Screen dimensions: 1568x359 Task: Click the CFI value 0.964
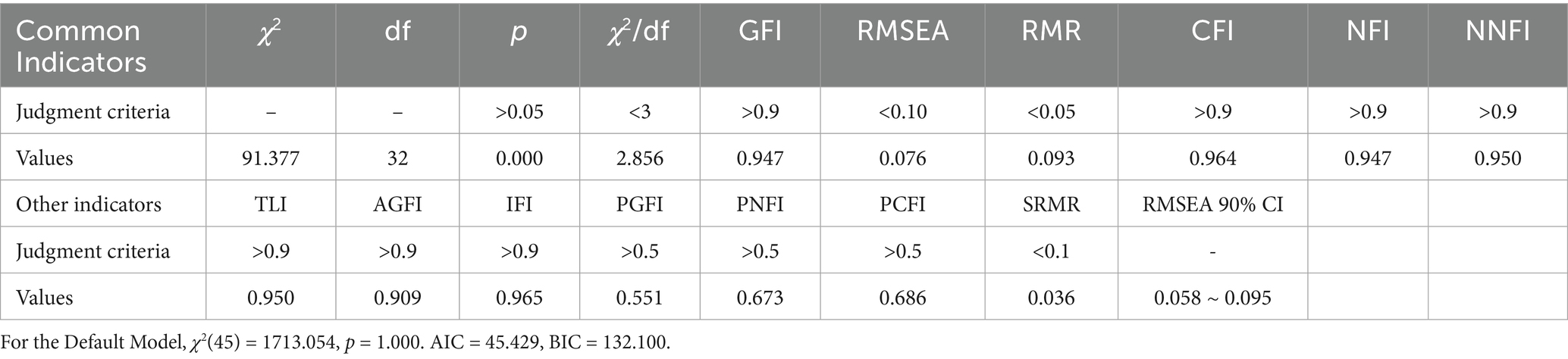pyautogui.click(x=1212, y=158)
